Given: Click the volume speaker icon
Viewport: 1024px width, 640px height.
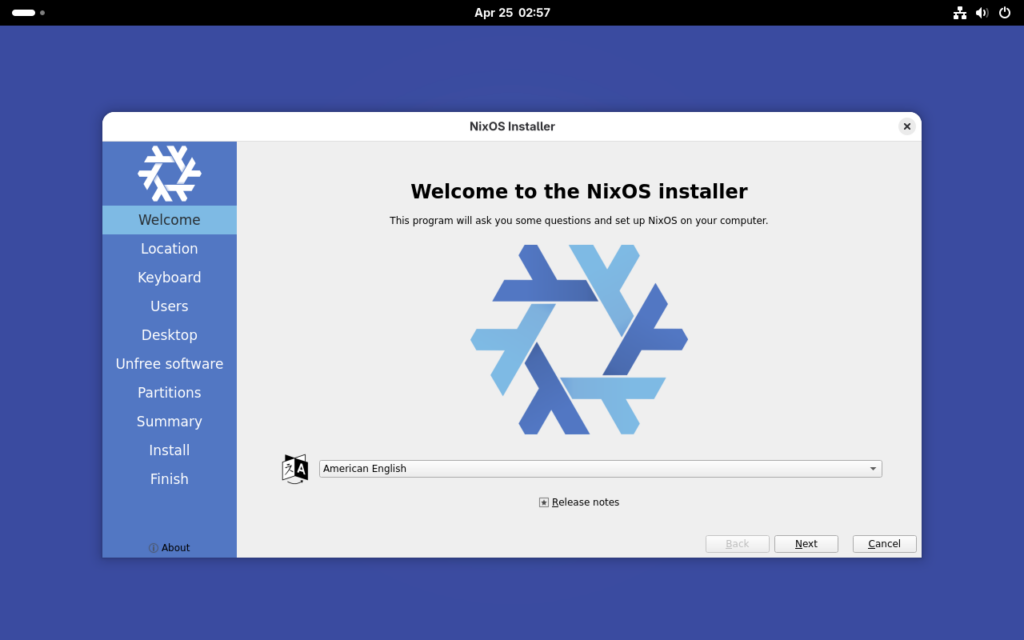Looking at the screenshot, I should (982, 13).
